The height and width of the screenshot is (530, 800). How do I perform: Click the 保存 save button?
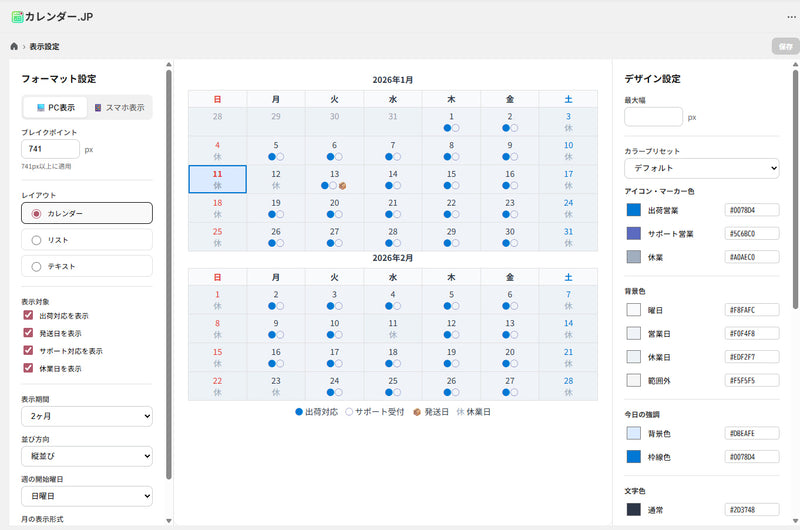click(x=783, y=46)
